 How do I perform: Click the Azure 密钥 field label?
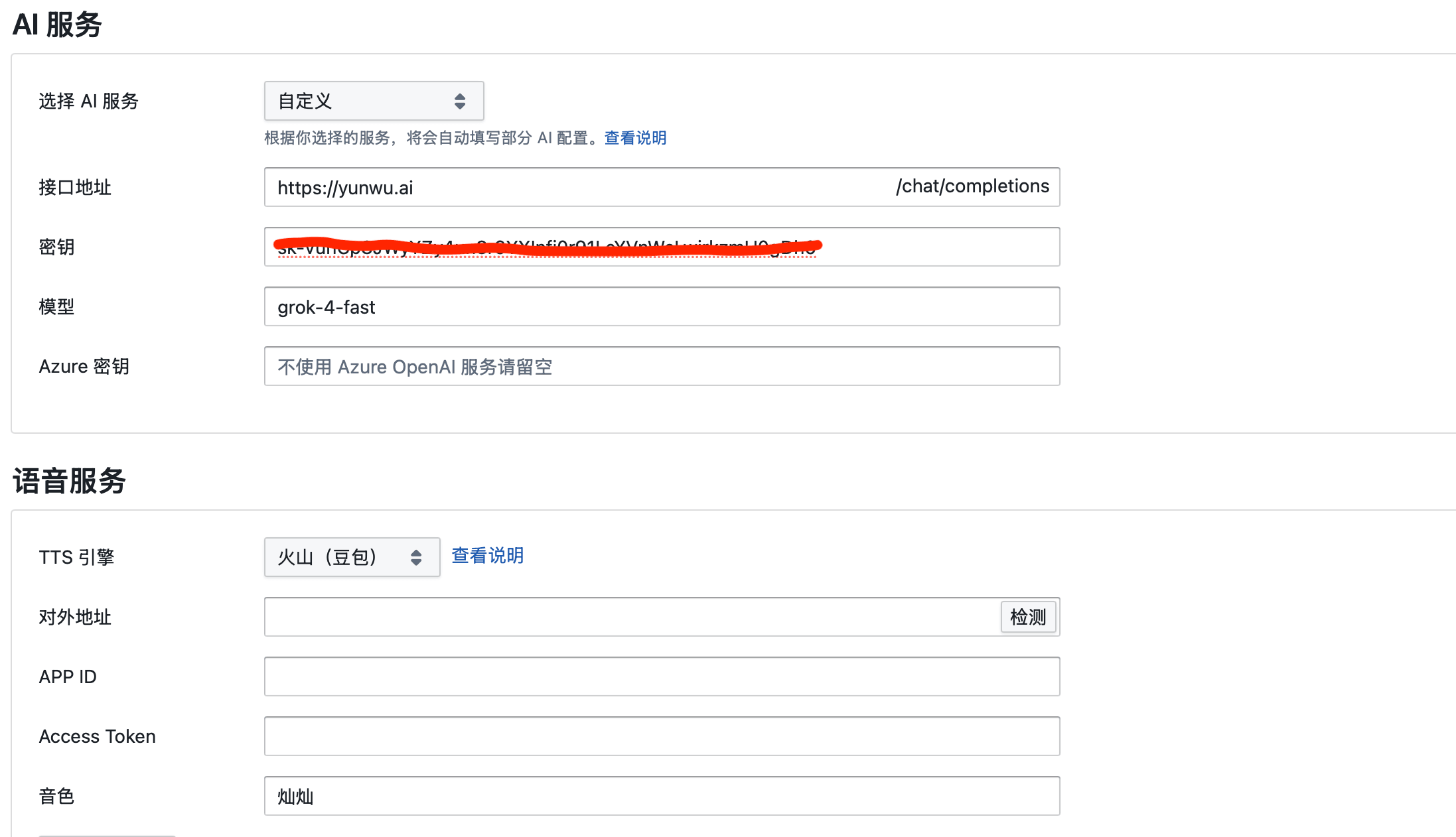(x=84, y=367)
